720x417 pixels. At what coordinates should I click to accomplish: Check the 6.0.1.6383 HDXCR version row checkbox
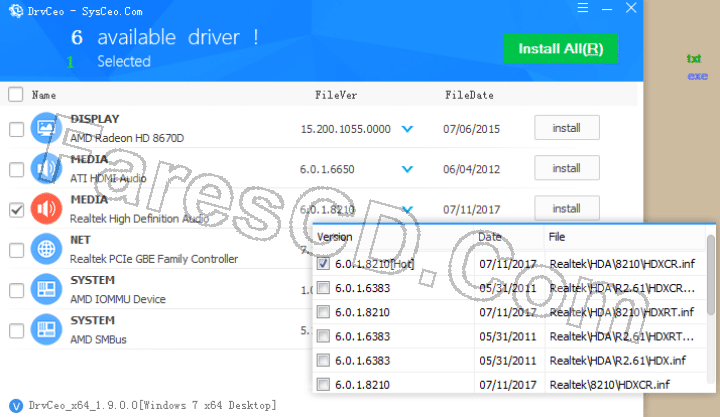click(x=323, y=288)
